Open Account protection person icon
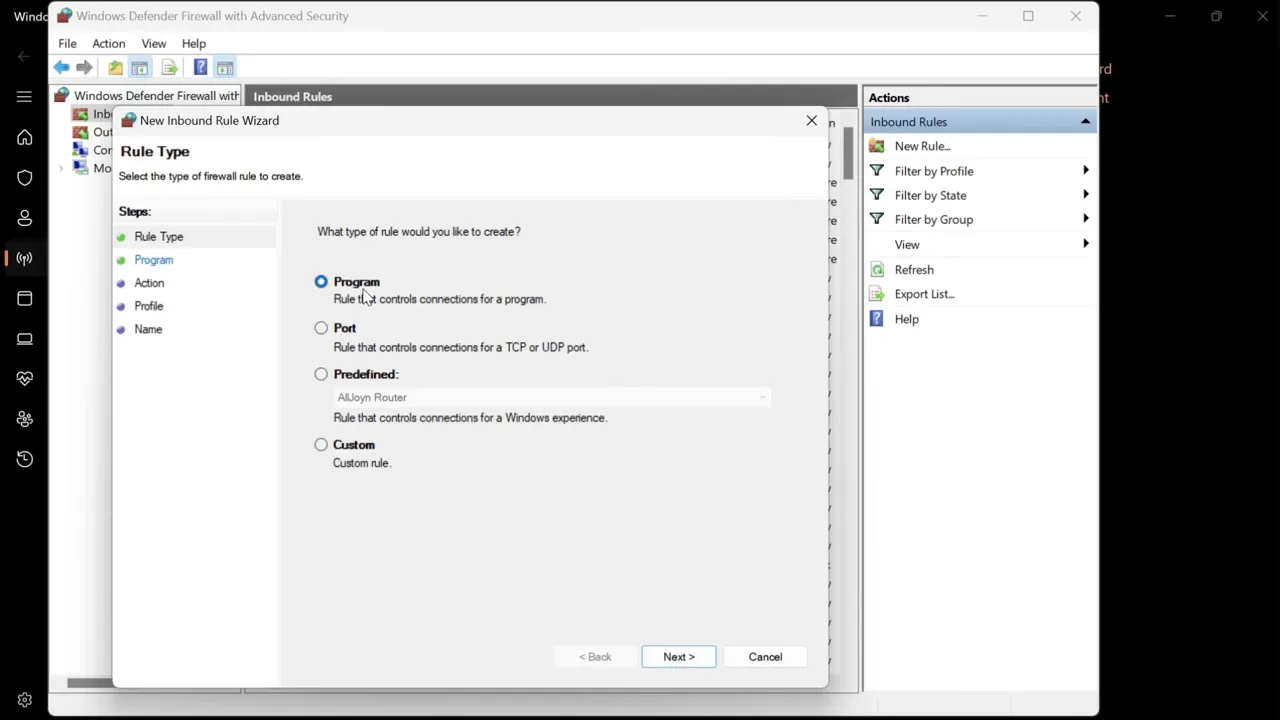This screenshot has width=1280, height=720. pyautogui.click(x=24, y=218)
